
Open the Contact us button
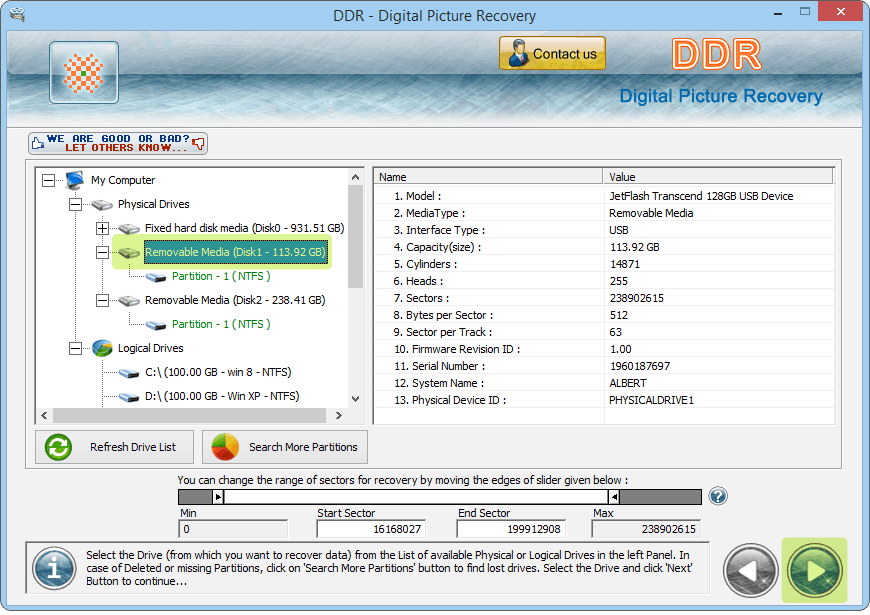[552, 54]
